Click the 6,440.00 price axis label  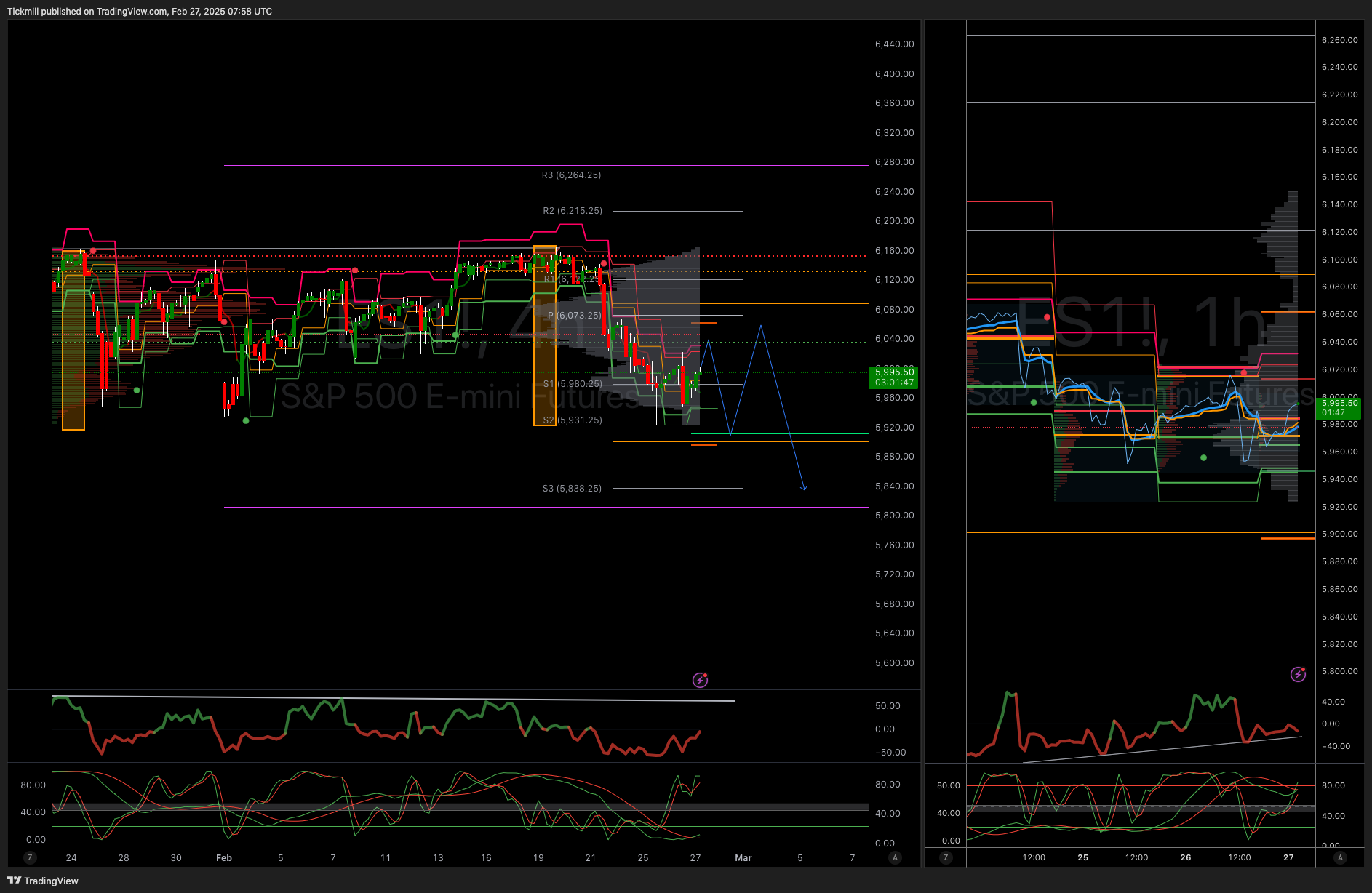[x=894, y=44]
